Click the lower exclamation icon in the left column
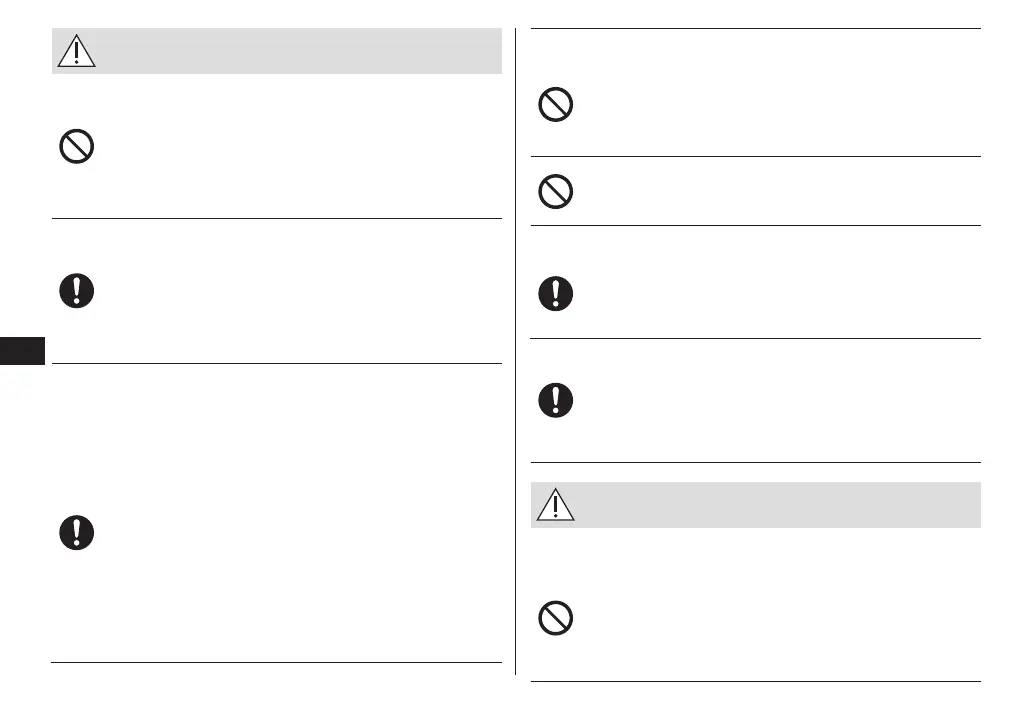 [76, 532]
